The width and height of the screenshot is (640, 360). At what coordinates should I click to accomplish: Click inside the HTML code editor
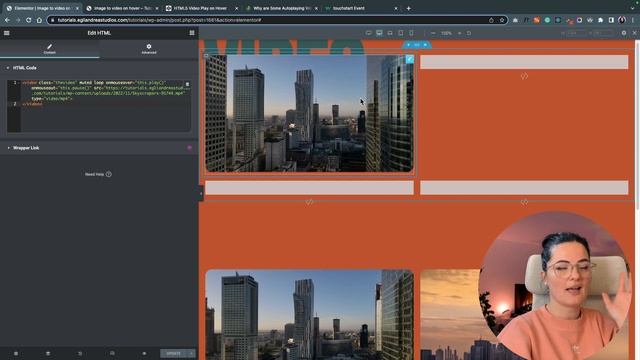tap(98, 106)
